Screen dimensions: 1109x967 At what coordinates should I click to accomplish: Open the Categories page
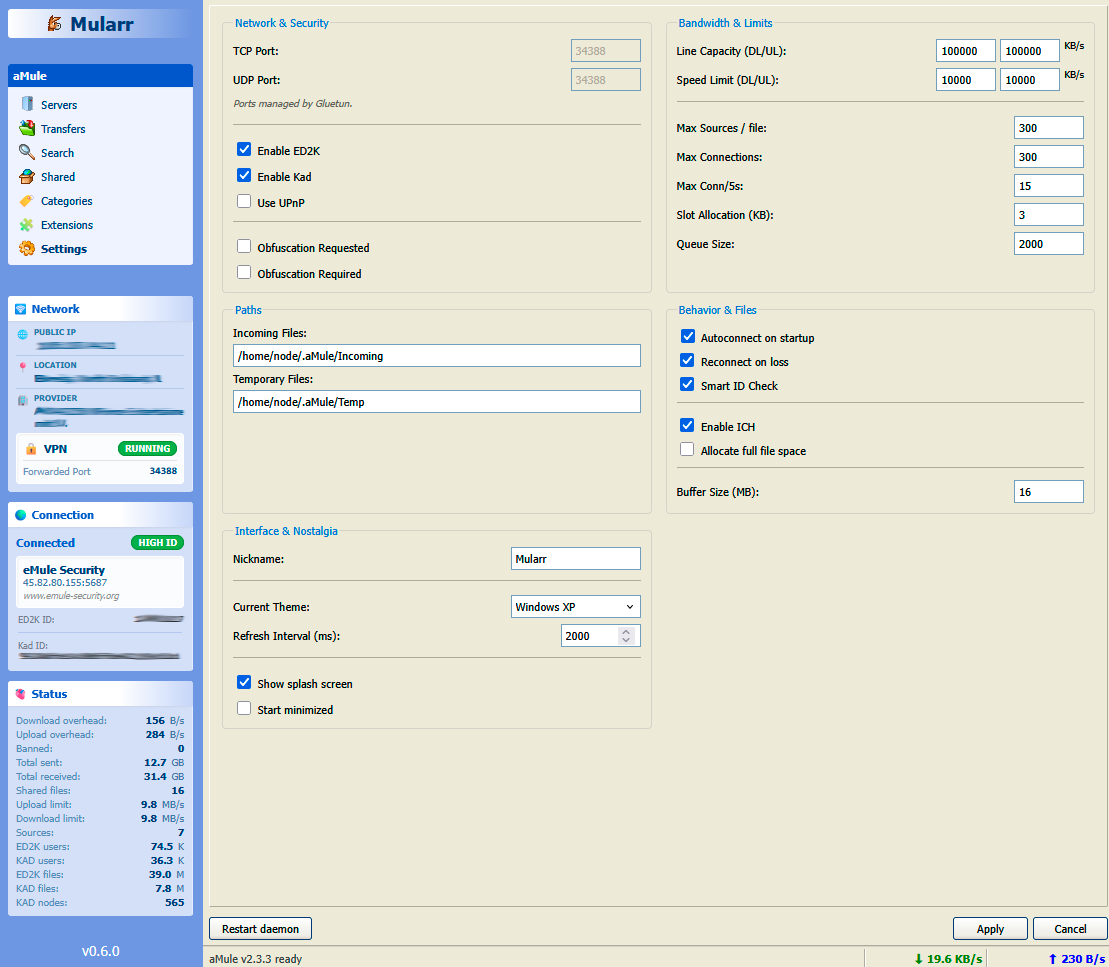click(x=66, y=201)
